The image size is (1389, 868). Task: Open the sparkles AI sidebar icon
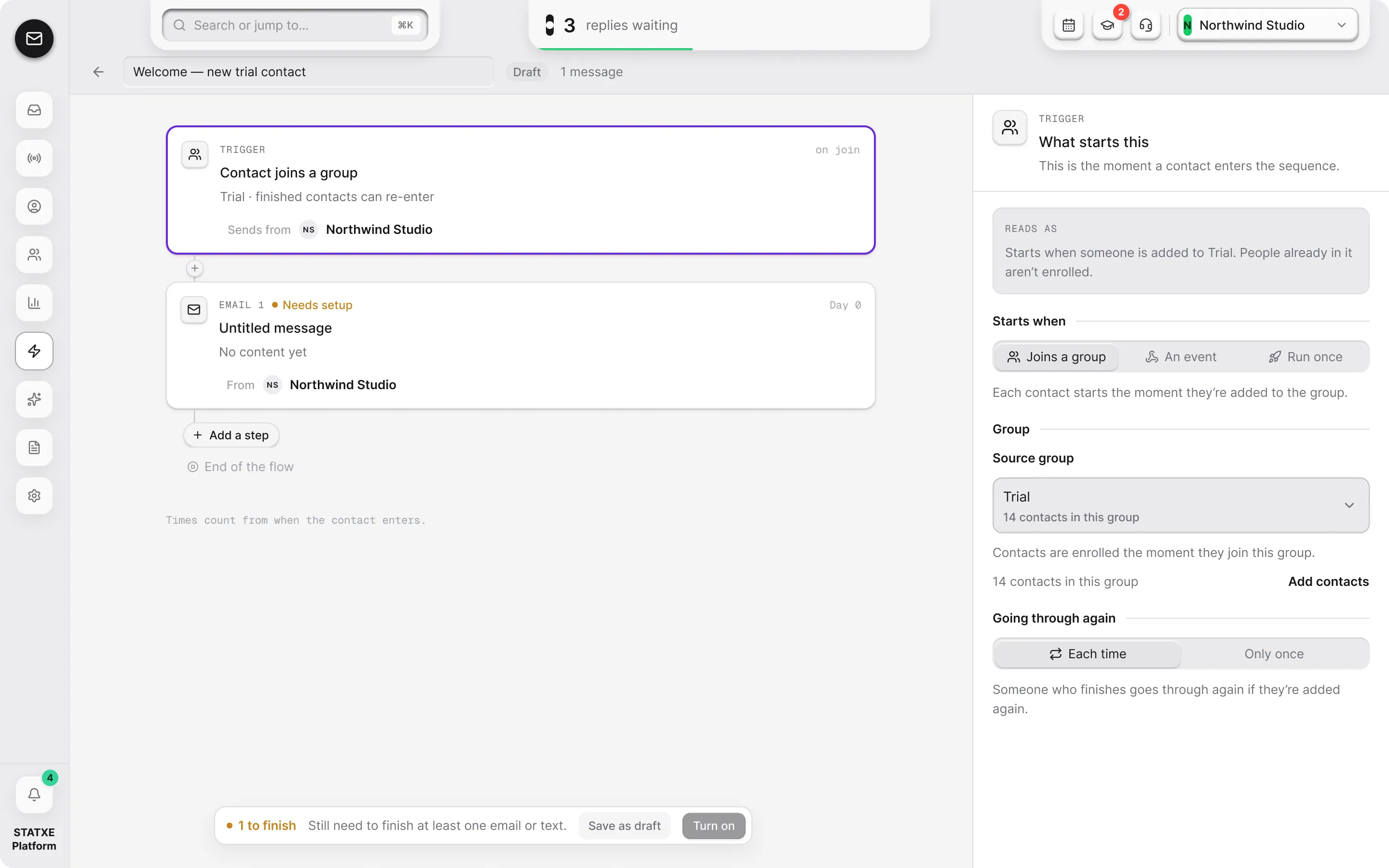coord(34,399)
